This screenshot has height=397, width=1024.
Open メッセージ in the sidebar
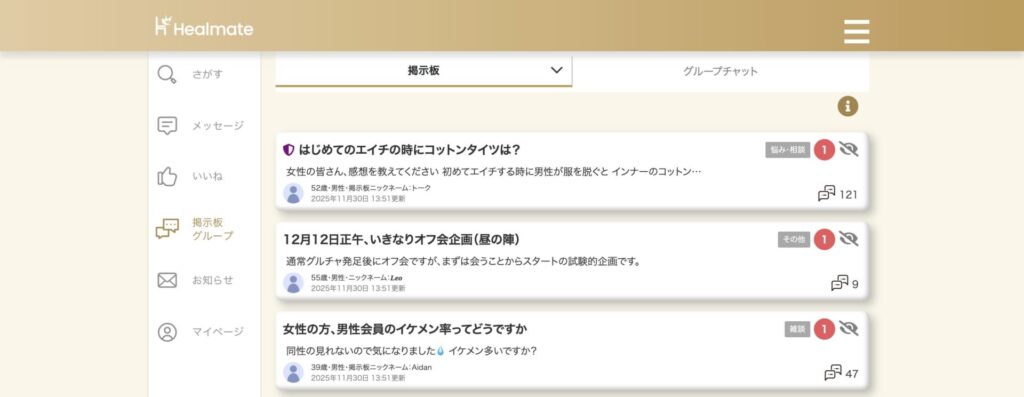(x=217, y=125)
